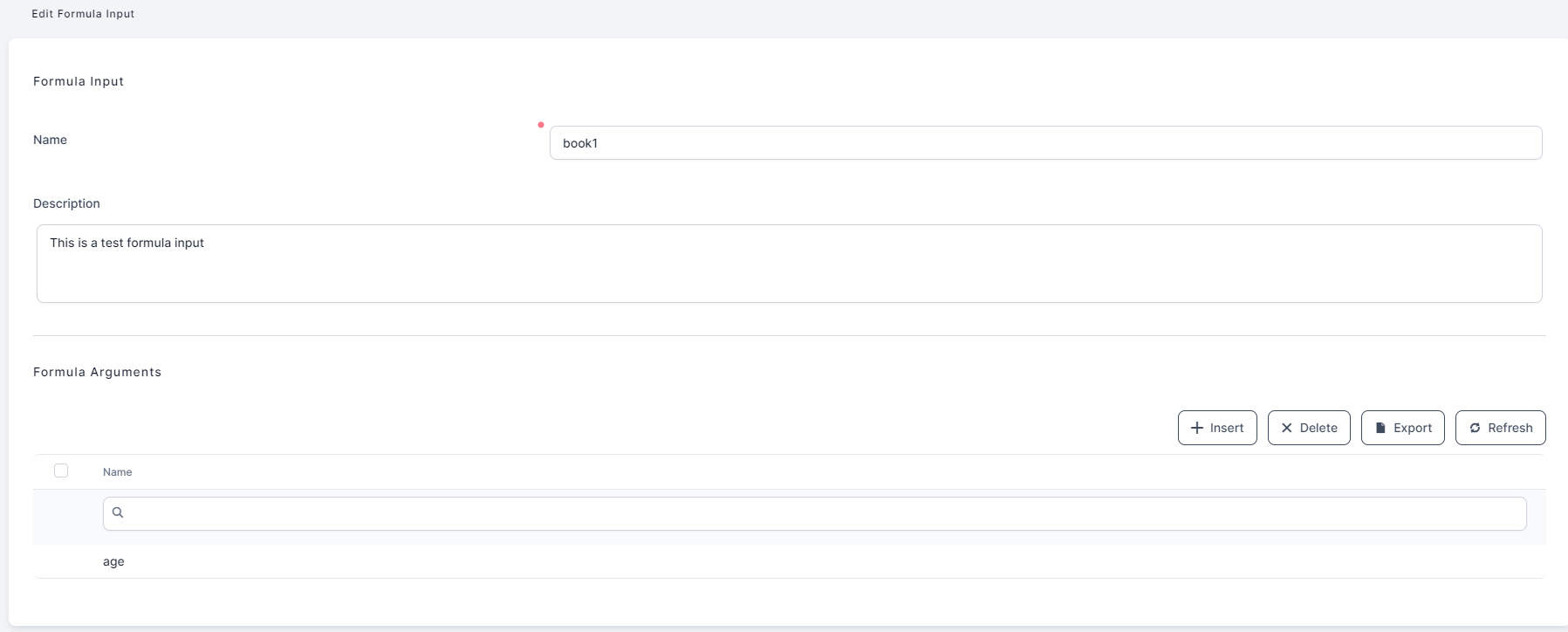The image size is (1568, 632).
Task: Select the age argument row
Action: point(113,561)
